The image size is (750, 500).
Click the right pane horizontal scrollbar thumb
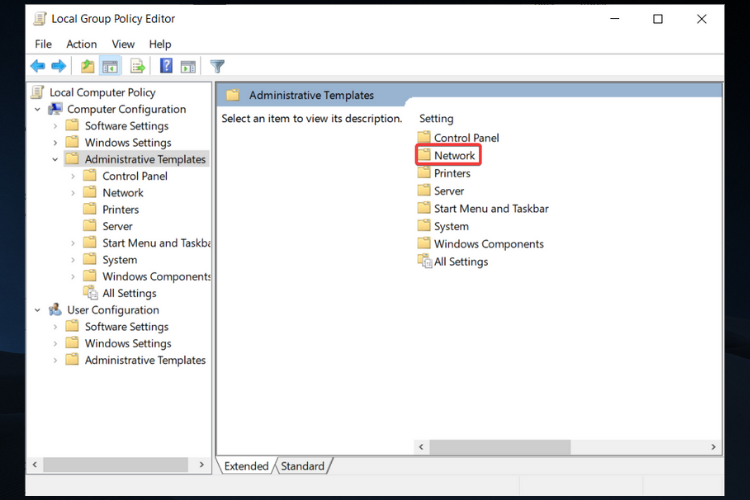point(500,447)
